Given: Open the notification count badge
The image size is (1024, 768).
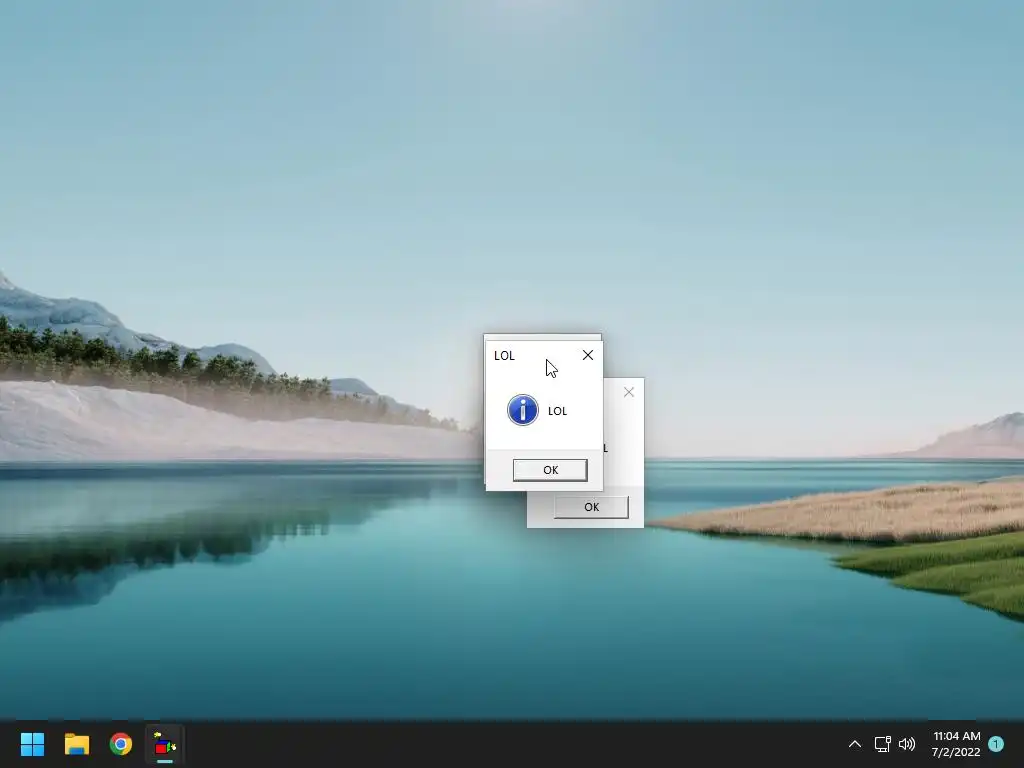Looking at the screenshot, I should point(996,744).
